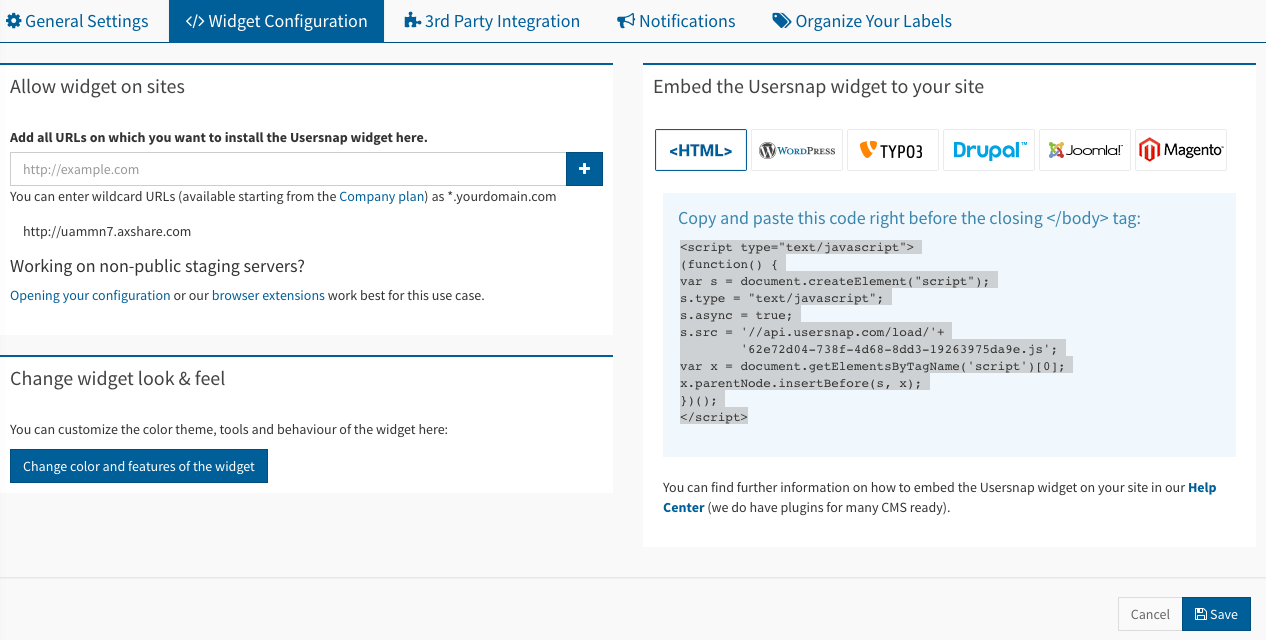Visit the browser extensions link
The image size is (1266, 640).
coord(268,295)
